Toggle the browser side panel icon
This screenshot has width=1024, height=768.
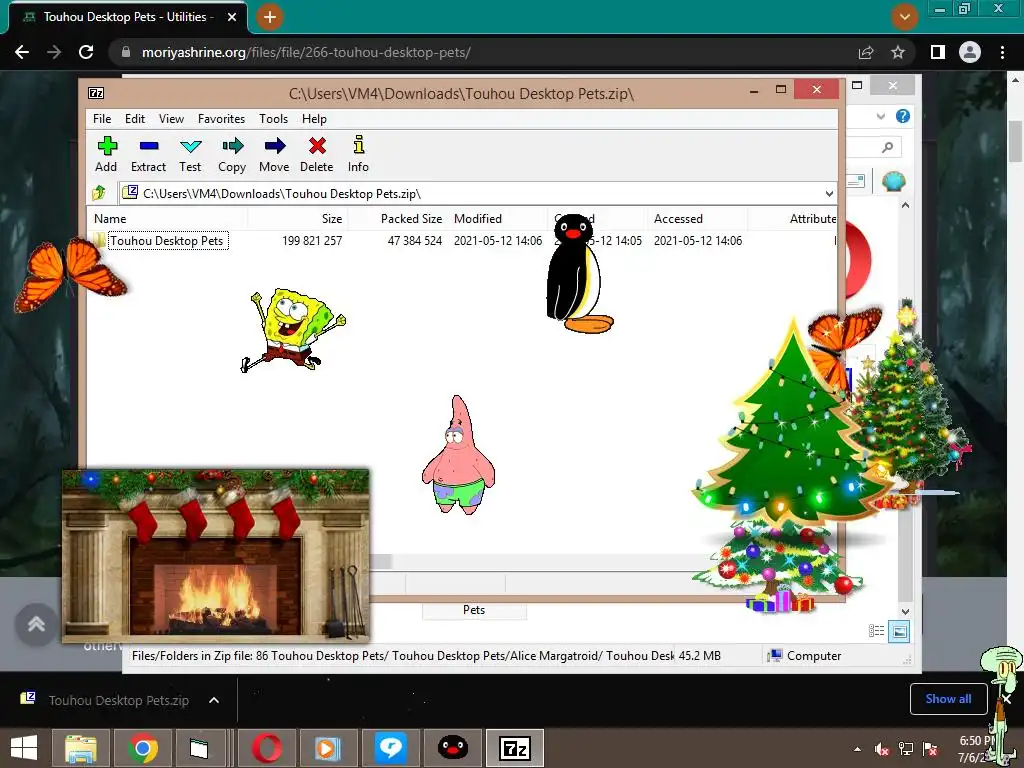click(x=938, y=52)
